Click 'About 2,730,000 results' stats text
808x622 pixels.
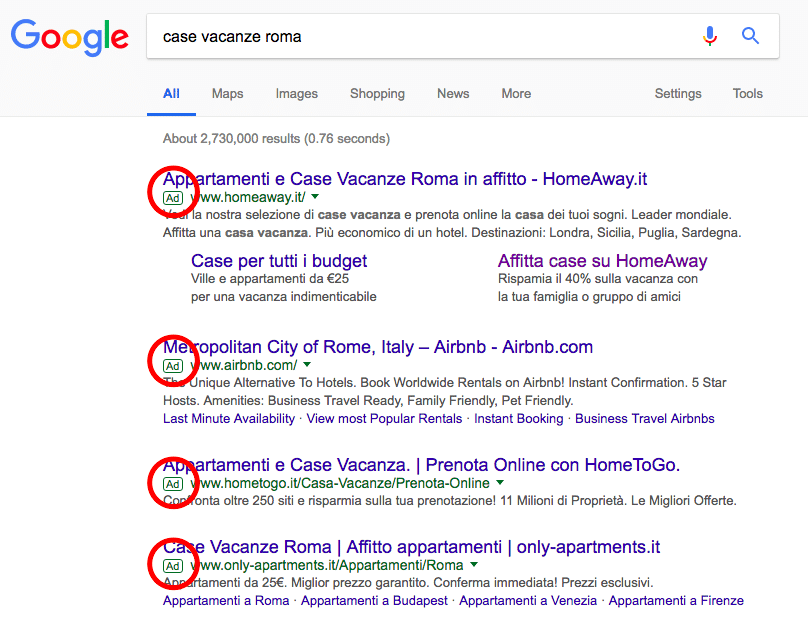[x=276, y=139]
